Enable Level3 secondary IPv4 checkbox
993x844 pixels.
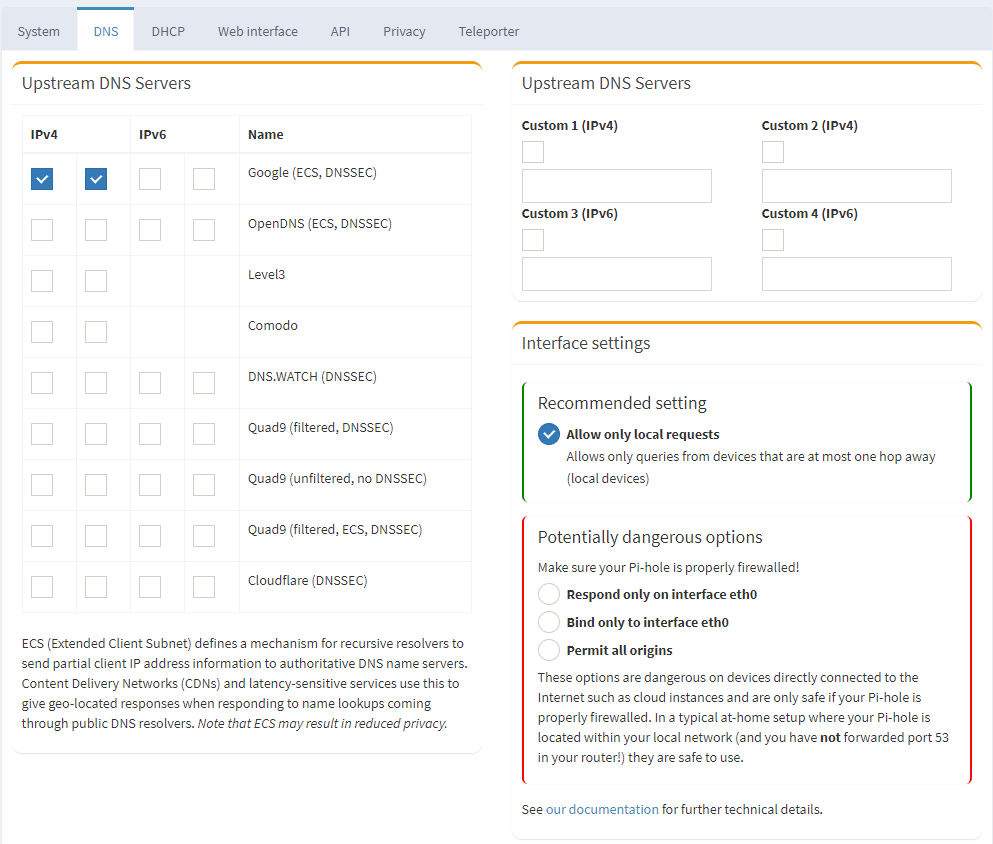pyautogui.click(x=96, y=281)
